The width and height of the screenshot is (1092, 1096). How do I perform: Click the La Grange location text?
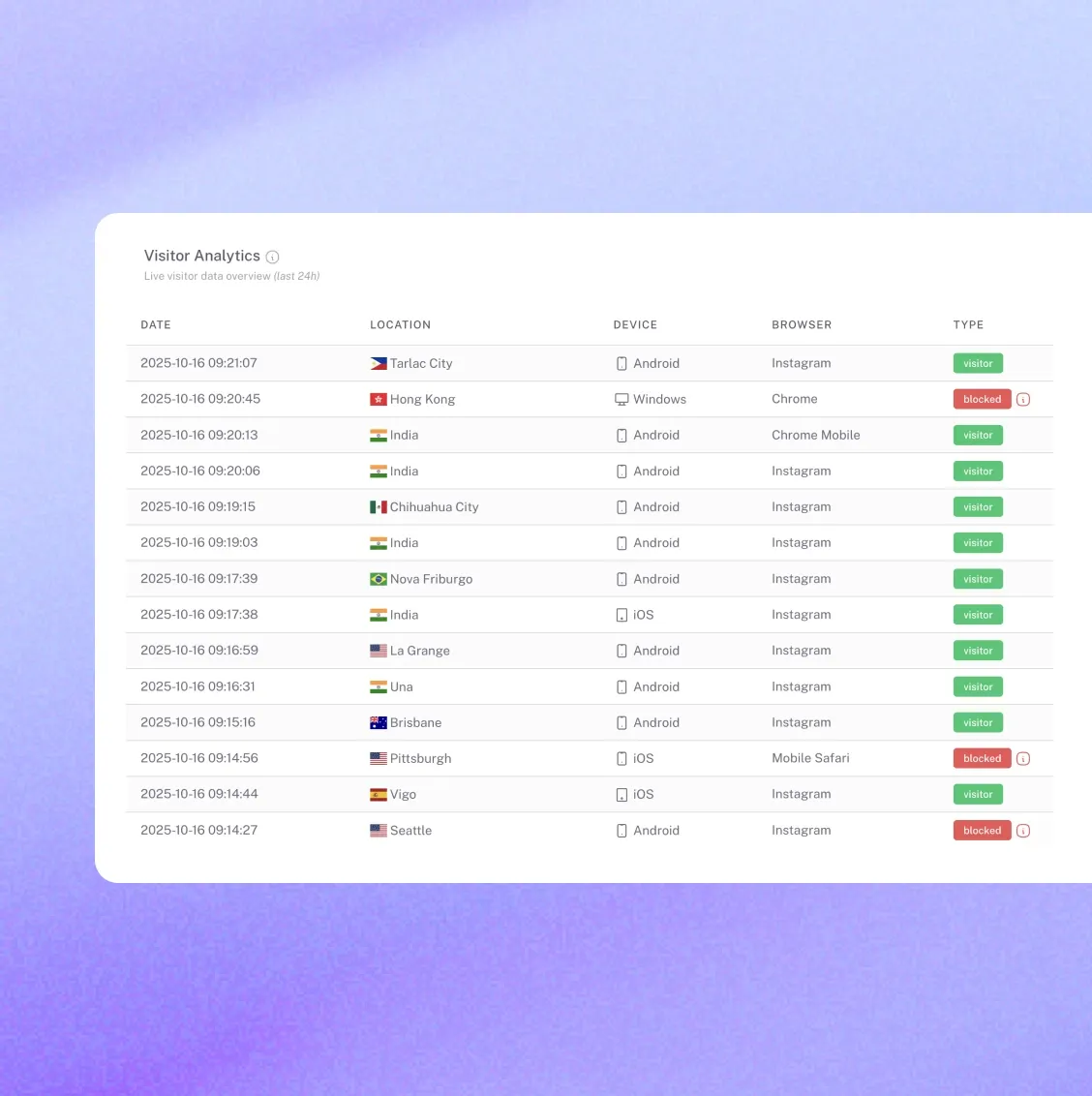(x=419, y=651)
